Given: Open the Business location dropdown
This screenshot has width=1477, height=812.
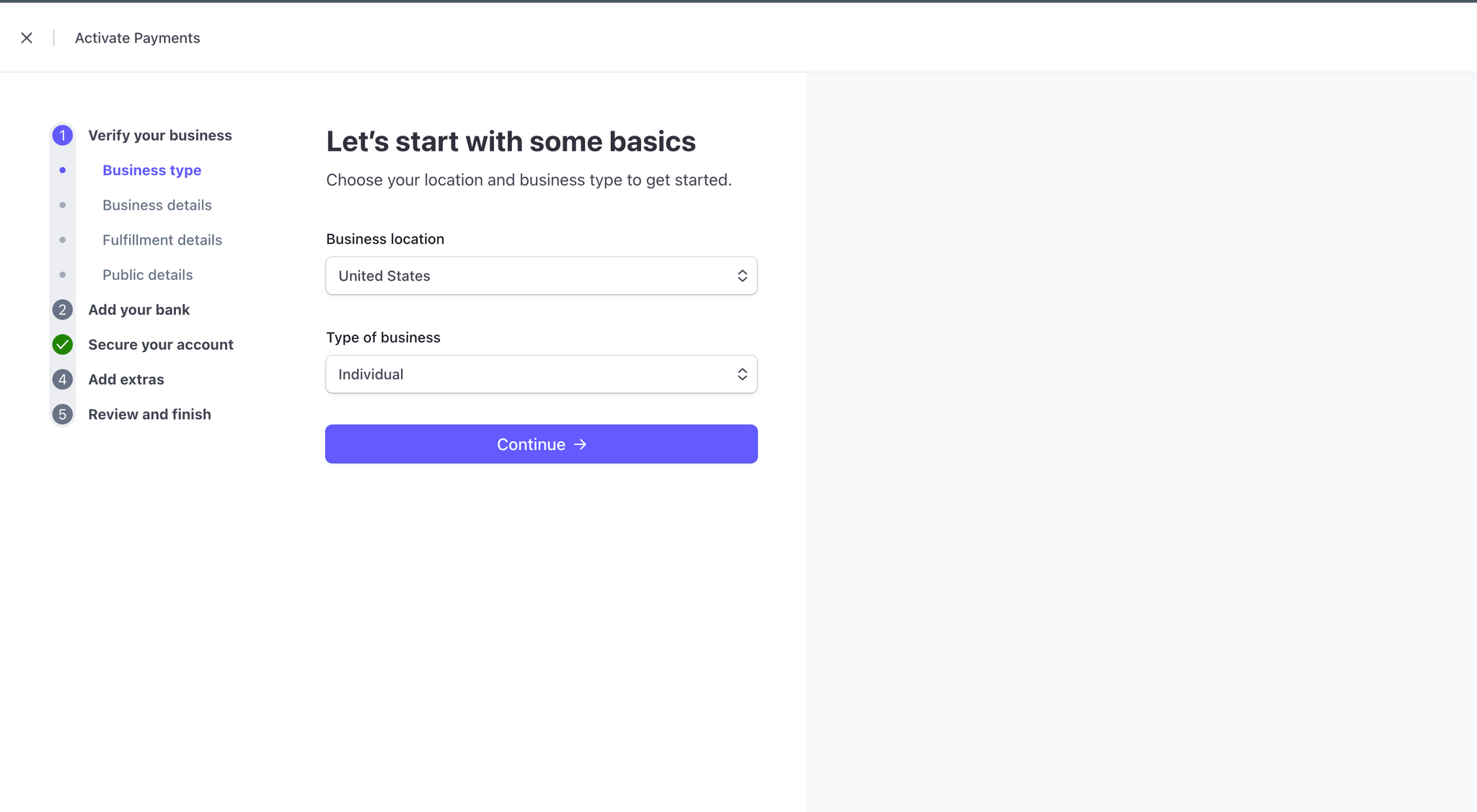Looking at the screenshot, I should coord(542,275).
